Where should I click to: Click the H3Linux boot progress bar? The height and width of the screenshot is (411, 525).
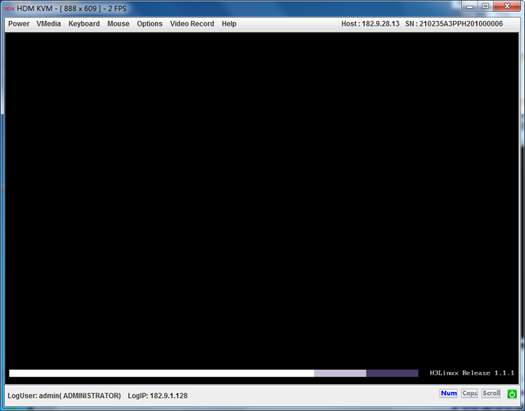pyautogui.click(x=214, y=373)
